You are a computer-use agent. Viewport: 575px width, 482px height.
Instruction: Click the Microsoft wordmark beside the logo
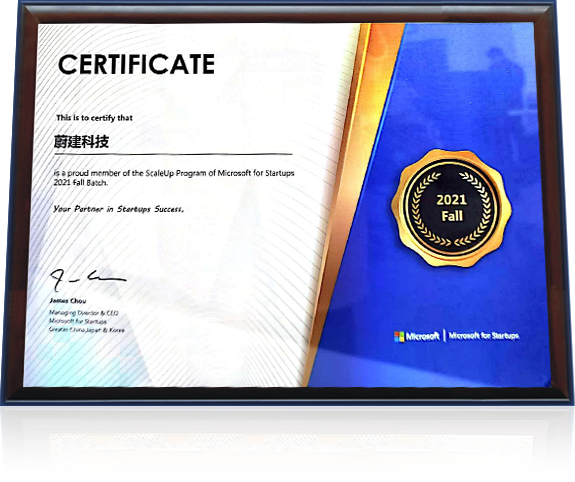tap(422, 336)
